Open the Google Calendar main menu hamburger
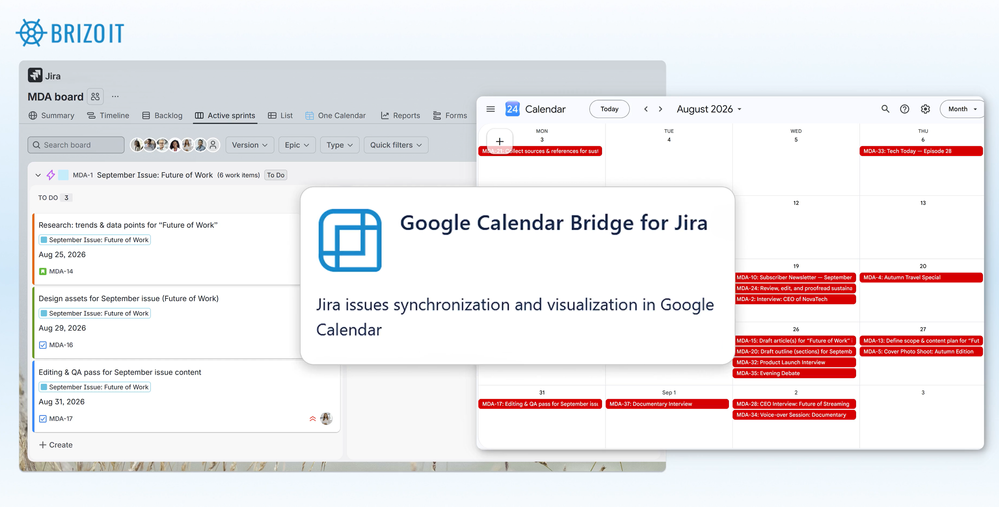The width and height of the screenshot is (999, 507). [491, 109]
